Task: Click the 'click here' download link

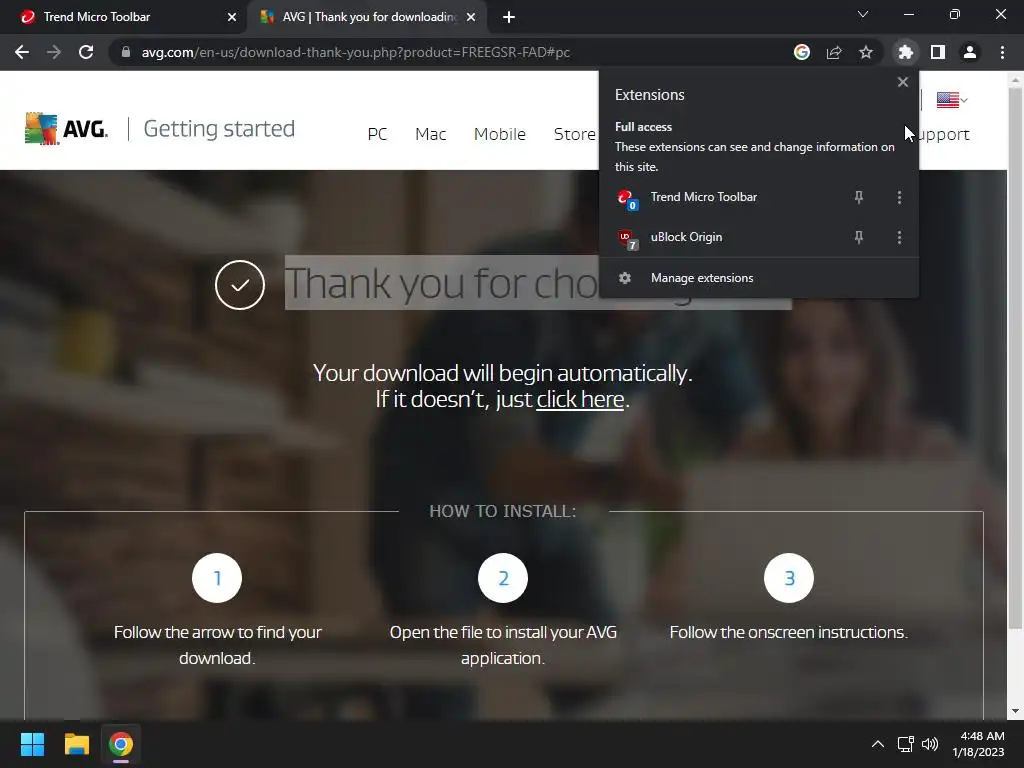Action: click(x=580, y=399)
